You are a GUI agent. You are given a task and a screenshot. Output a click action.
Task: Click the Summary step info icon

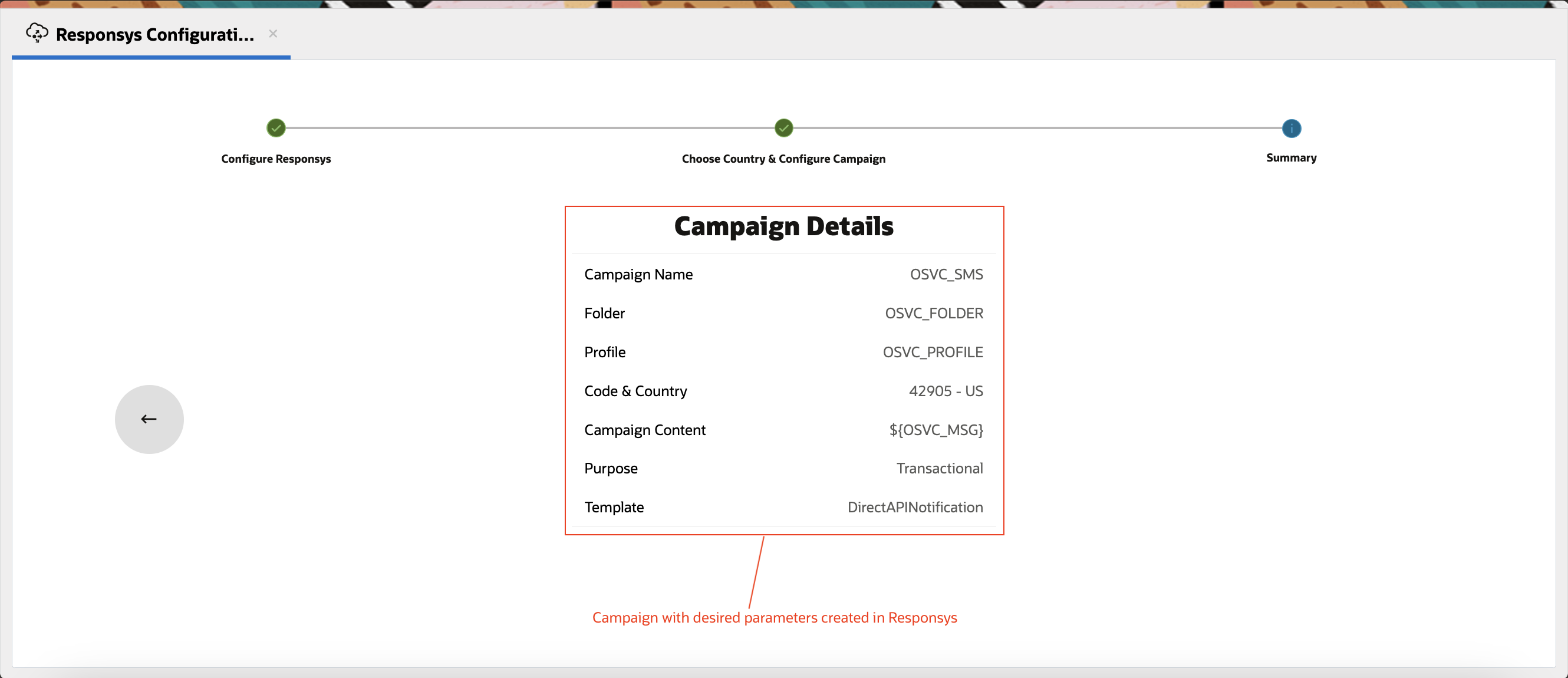coord(1291,129)
